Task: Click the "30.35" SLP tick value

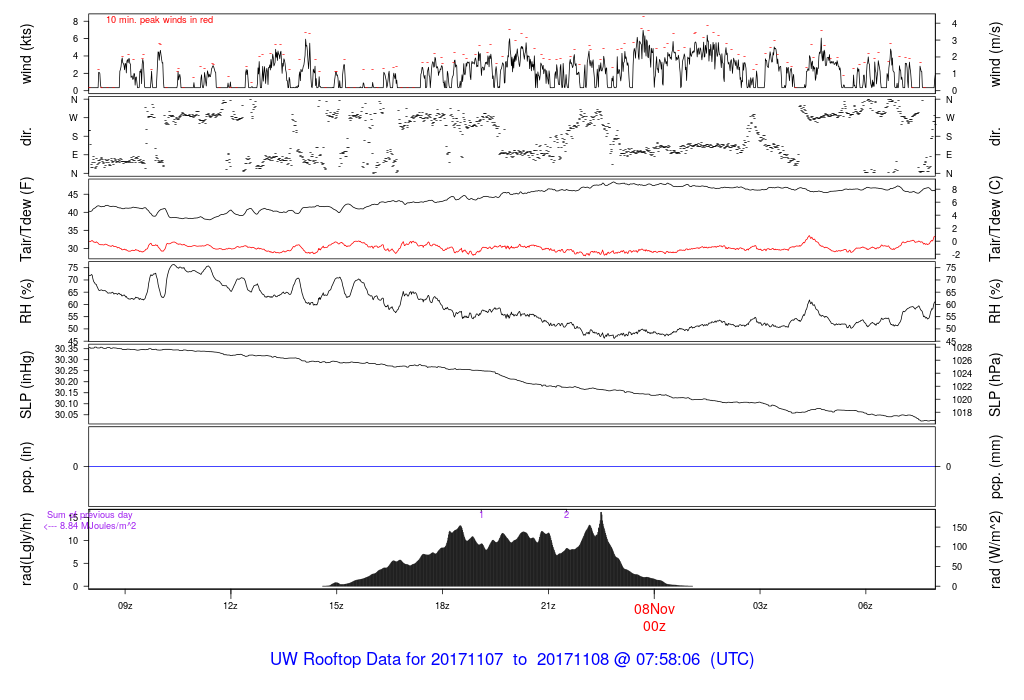Action: (67, 349)
